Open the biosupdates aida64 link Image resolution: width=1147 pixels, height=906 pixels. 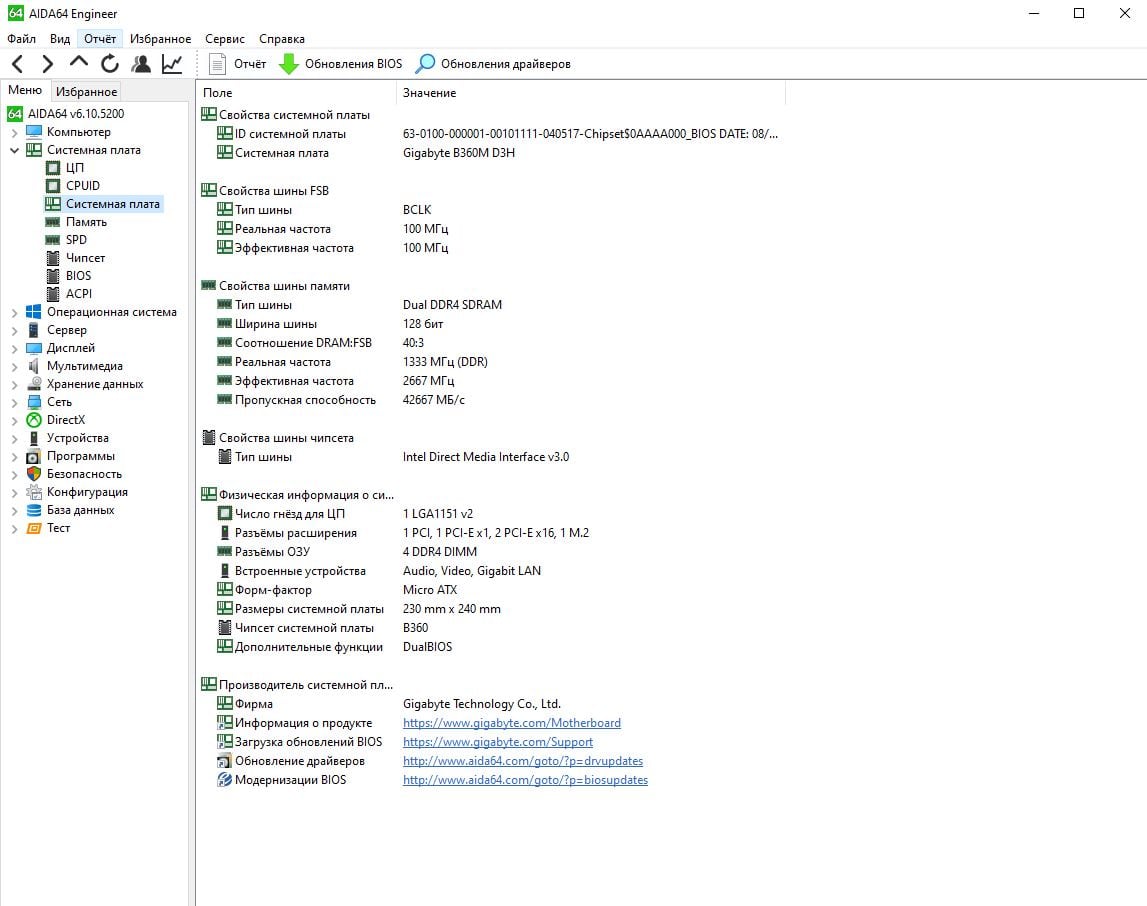pos(525,779)
